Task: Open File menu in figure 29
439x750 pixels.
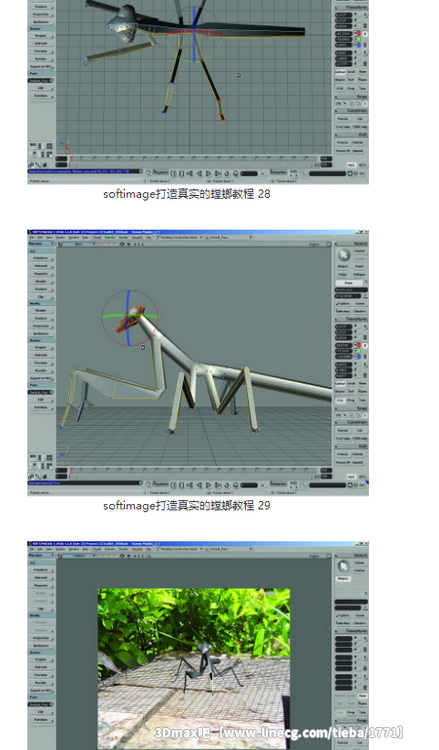Action: coord(32,237)
